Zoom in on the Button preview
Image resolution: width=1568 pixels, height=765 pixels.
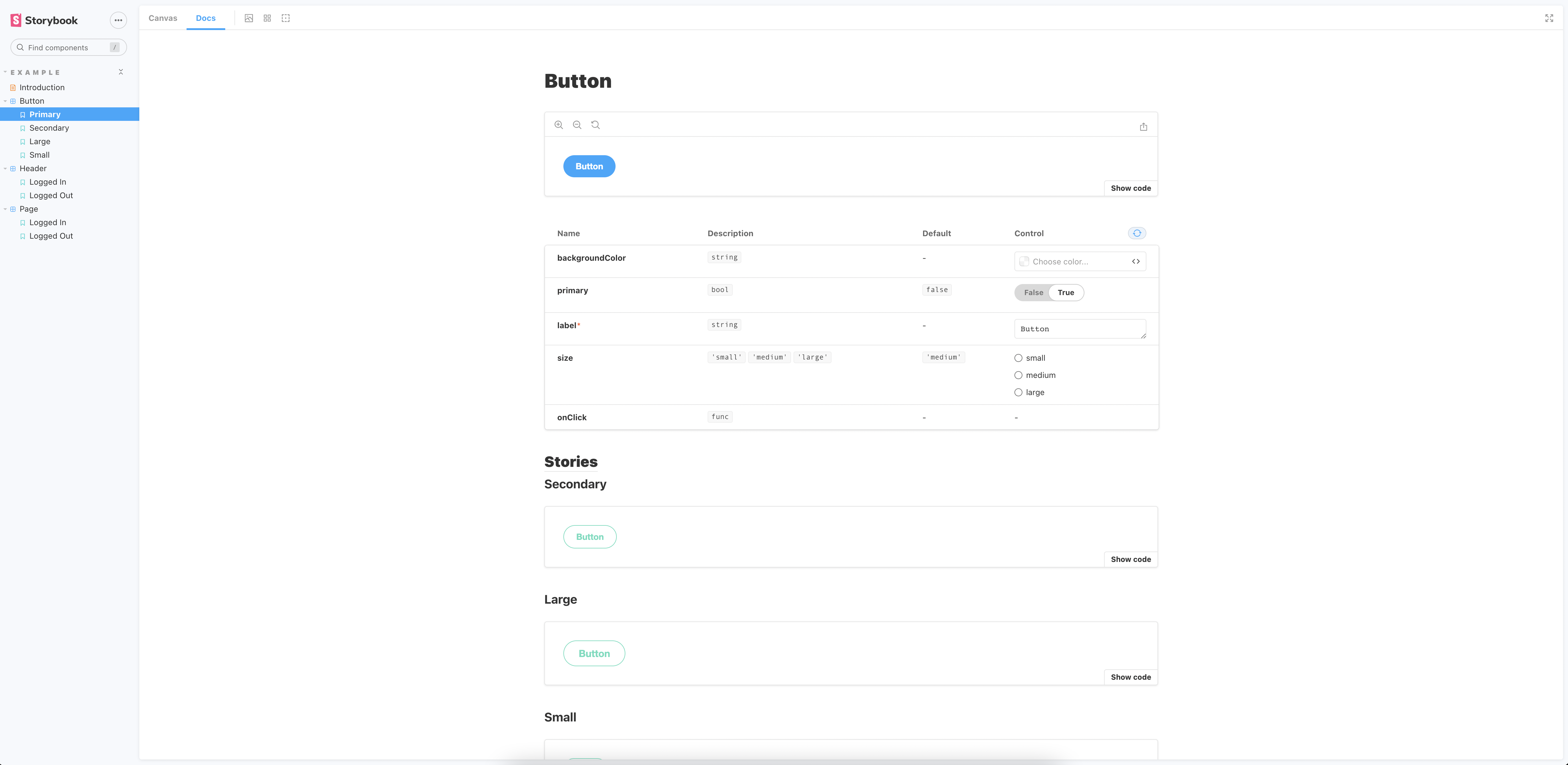(x=559, y=125)
